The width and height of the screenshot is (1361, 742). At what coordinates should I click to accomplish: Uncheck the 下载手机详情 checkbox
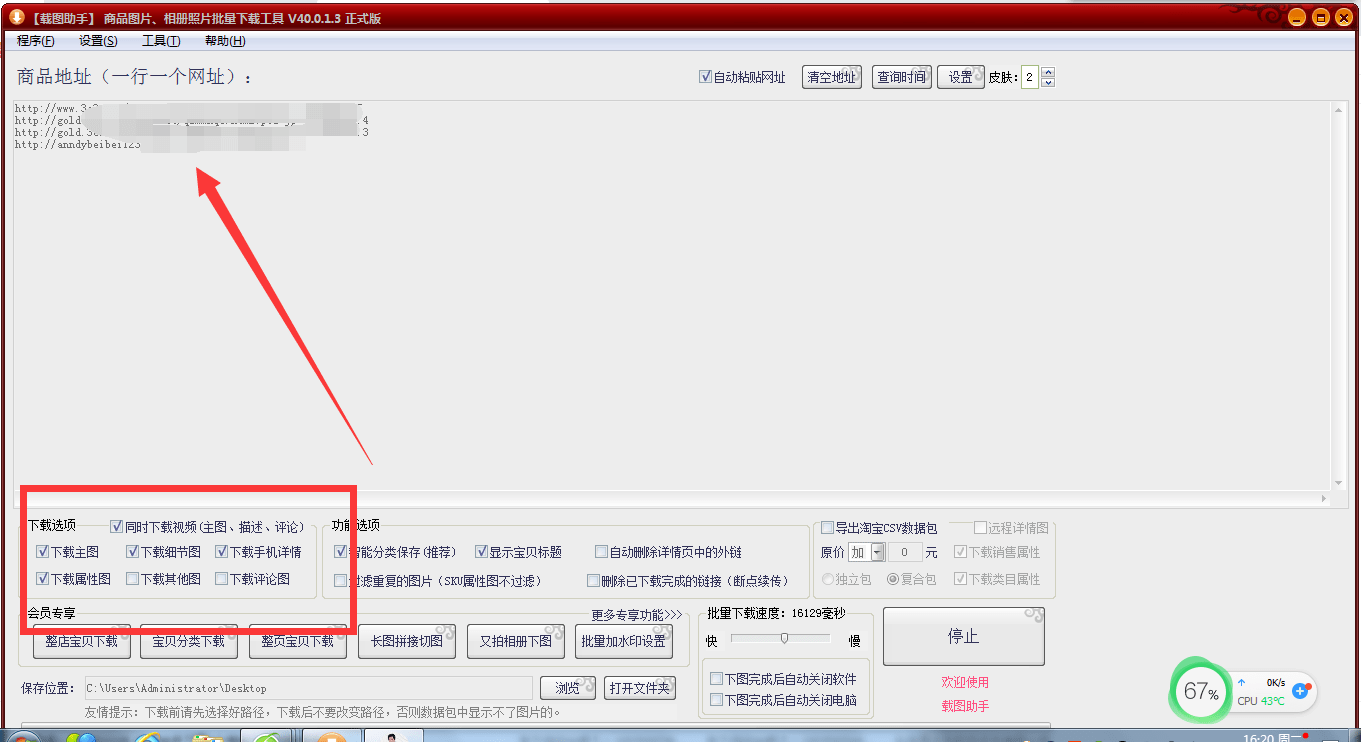(222, 551)
